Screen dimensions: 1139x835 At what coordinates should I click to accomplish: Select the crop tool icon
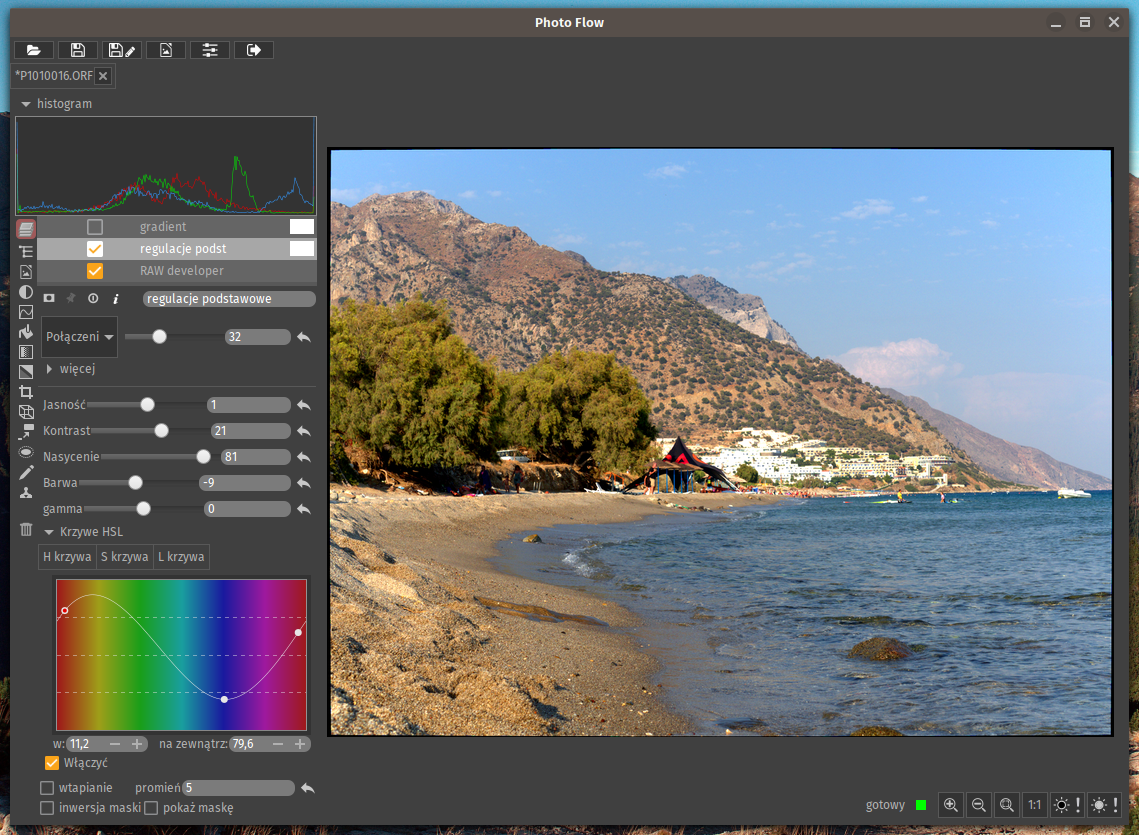point(26,392)
